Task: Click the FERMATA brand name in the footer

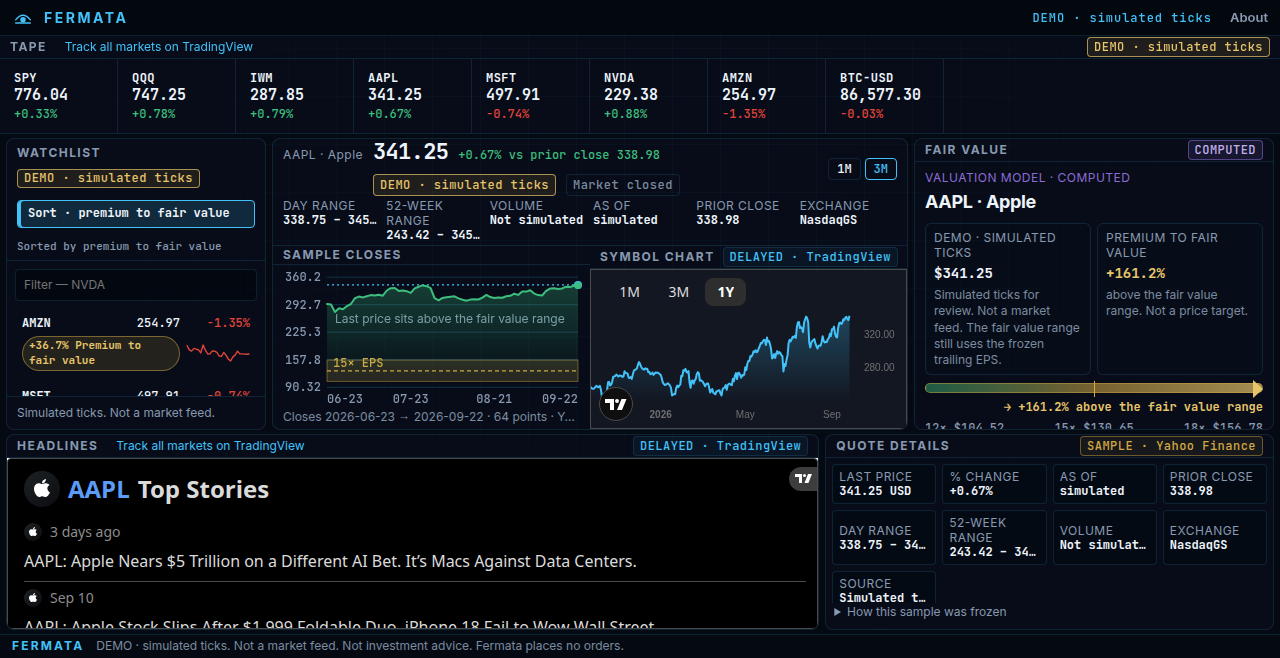Action: coord(47,646)
